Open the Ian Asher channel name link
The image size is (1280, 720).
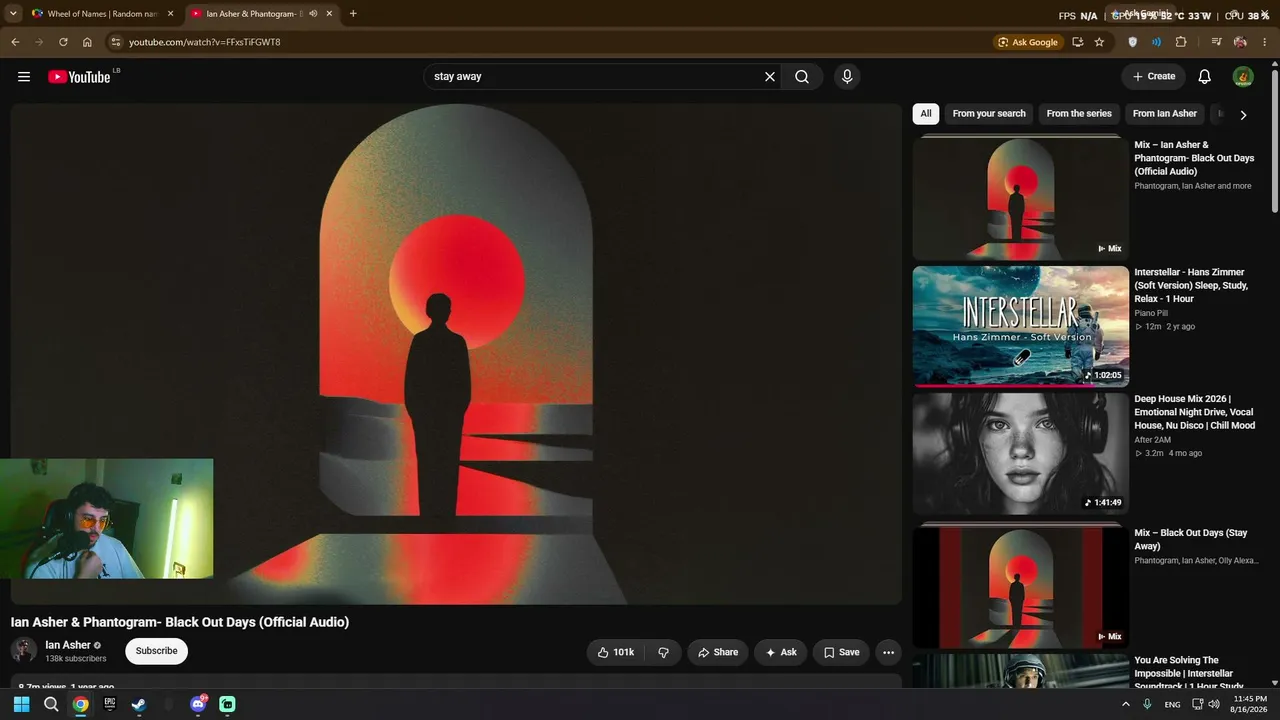pos(68,645)
